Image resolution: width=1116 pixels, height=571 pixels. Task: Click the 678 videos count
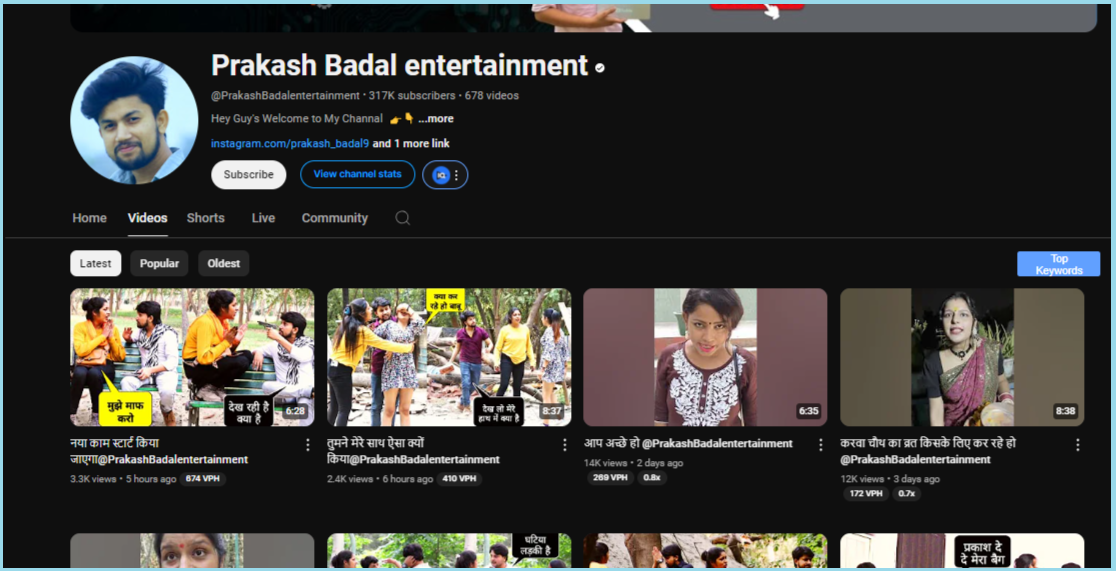pos(492,95)
